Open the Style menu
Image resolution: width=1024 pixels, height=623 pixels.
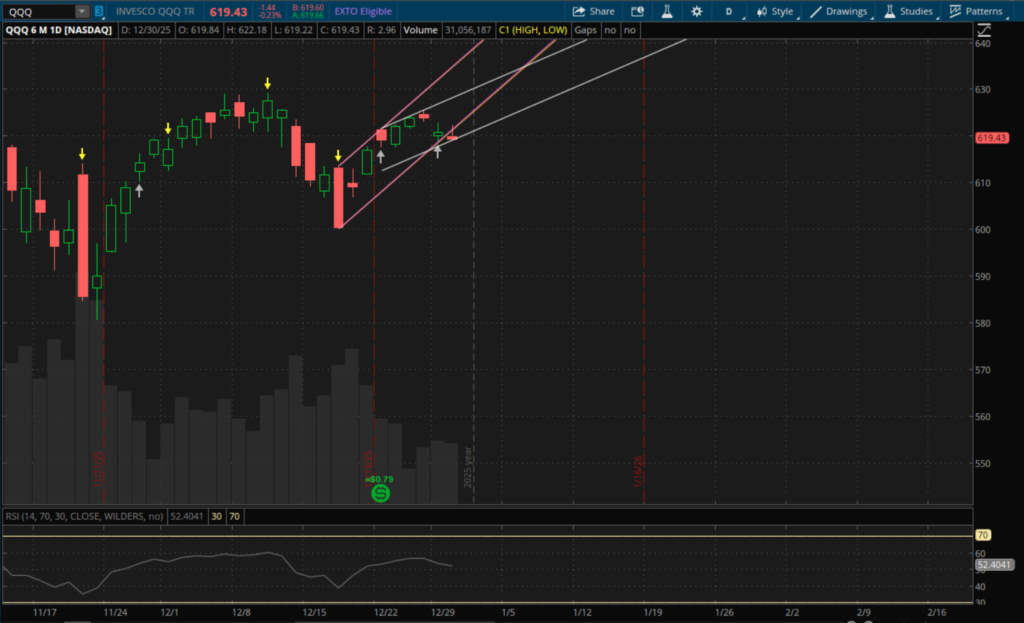click(775, 11)
